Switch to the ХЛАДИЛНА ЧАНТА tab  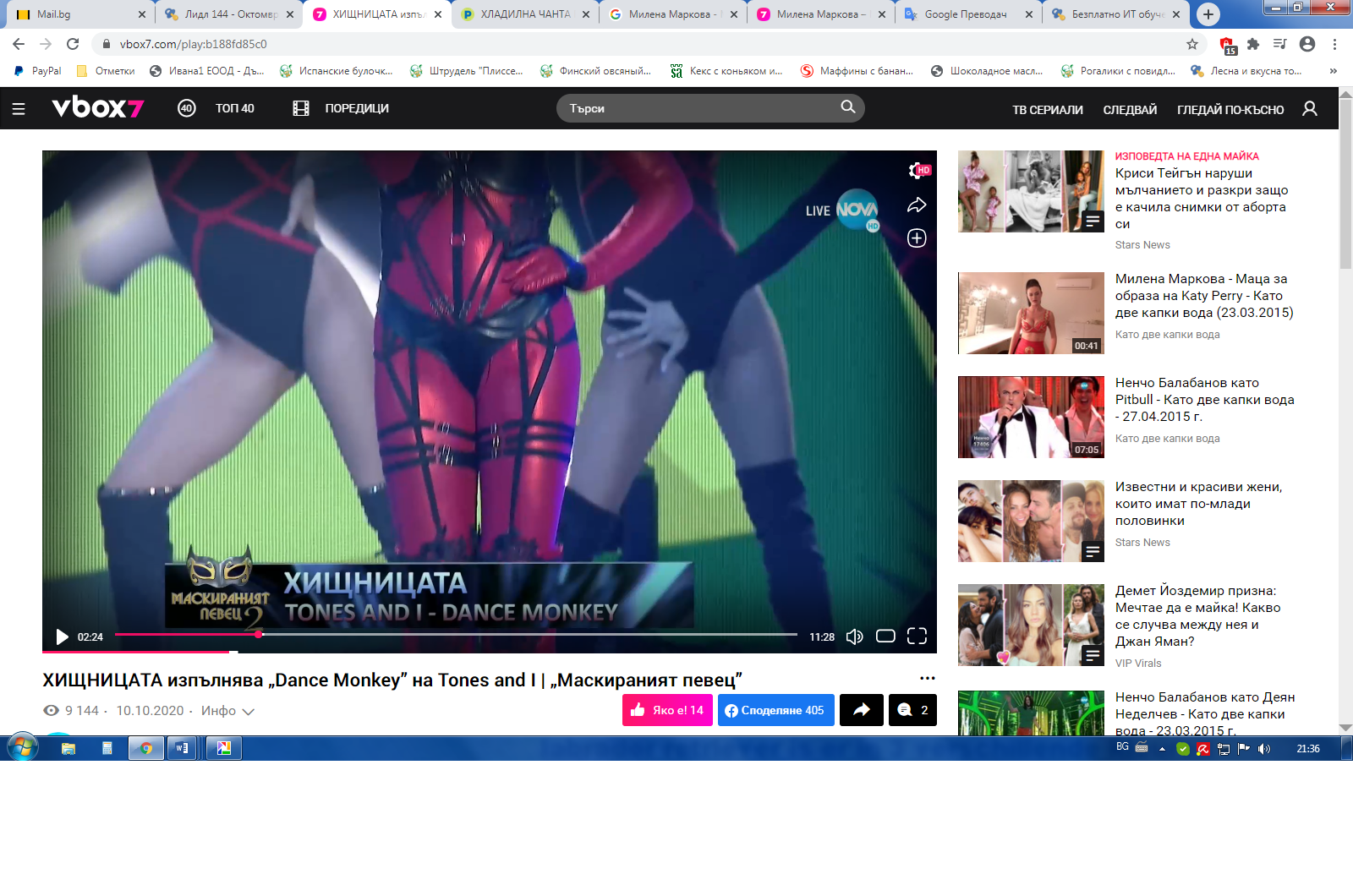[x=524, y=14]
